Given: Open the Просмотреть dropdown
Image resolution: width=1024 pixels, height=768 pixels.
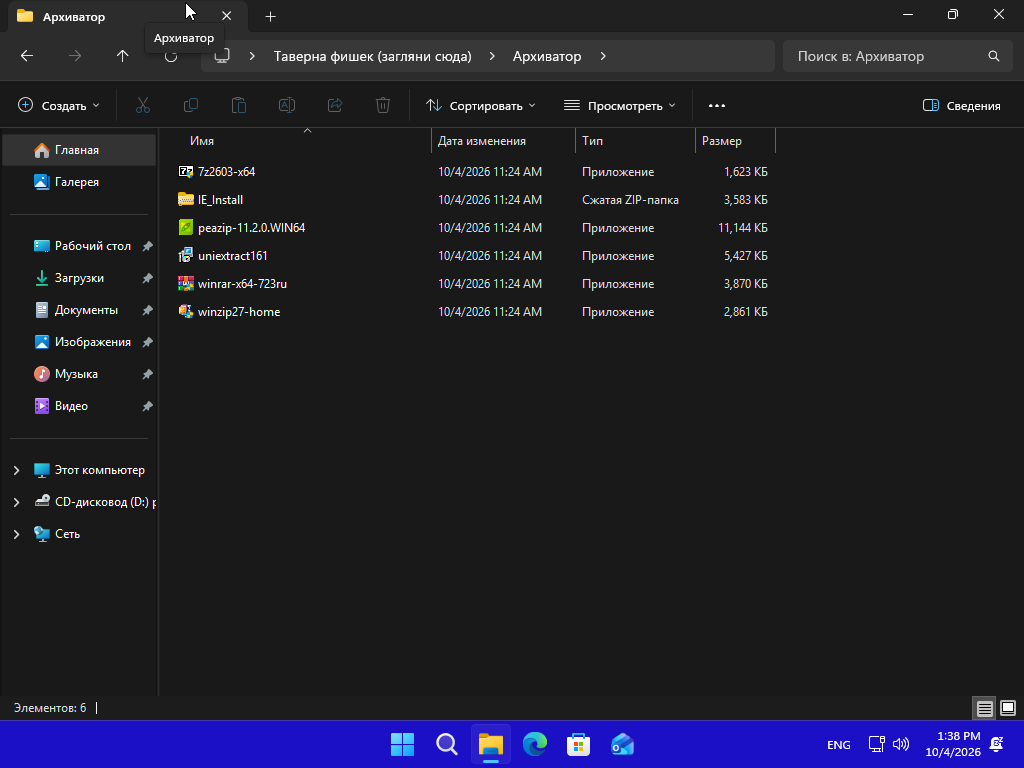Looking at the screenshot, I should tap(620, 105).
